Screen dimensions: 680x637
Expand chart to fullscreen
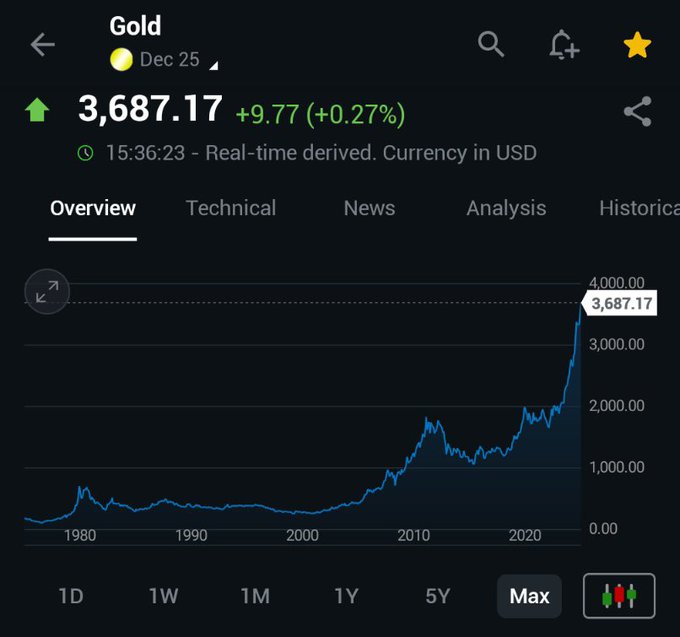pyautogui.click(x=47, y=291)
